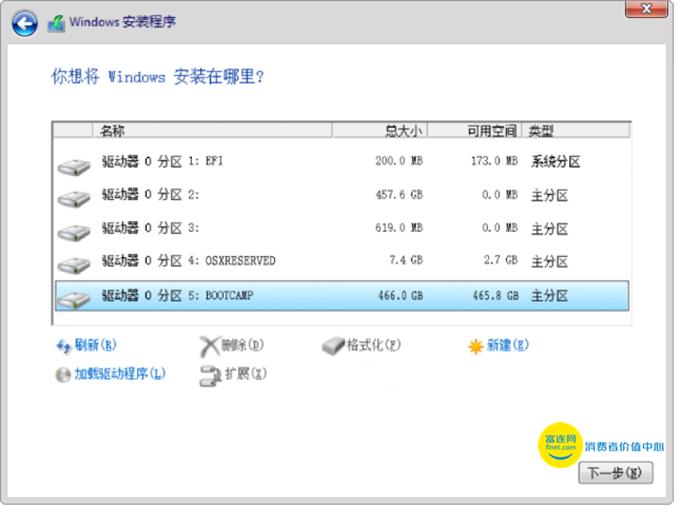Click the Windows Setup title icon

tap(56, 23)
